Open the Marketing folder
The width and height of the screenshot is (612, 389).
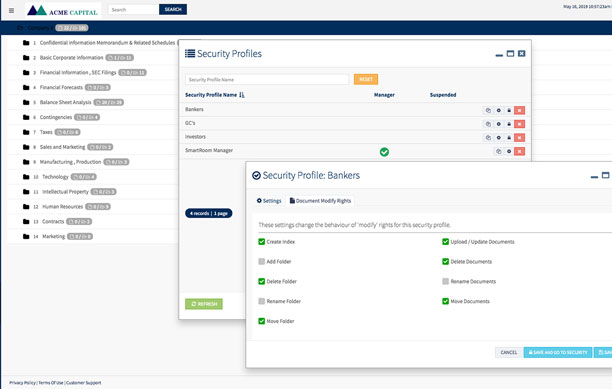[x=53, y=236]
